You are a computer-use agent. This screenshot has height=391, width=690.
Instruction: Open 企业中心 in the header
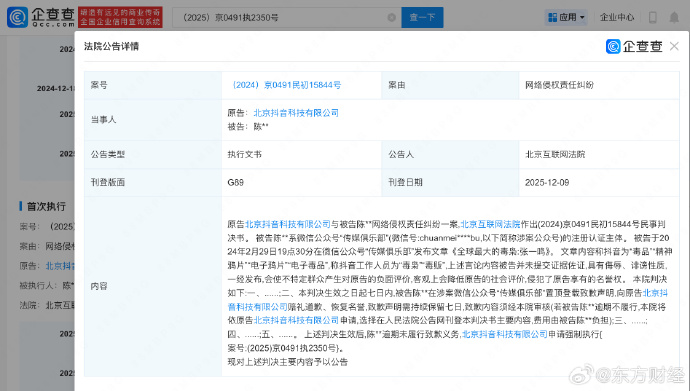(617, 18)
